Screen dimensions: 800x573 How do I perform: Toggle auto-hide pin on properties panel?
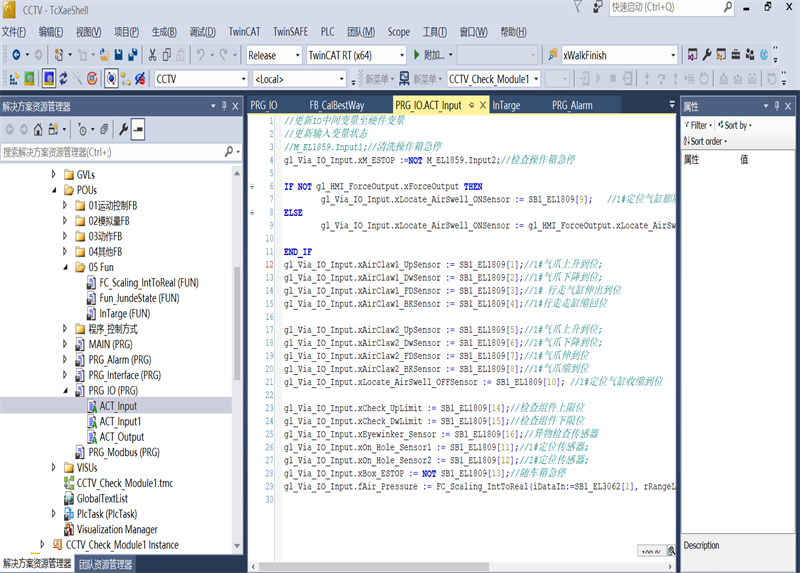[x=779, y=105]
